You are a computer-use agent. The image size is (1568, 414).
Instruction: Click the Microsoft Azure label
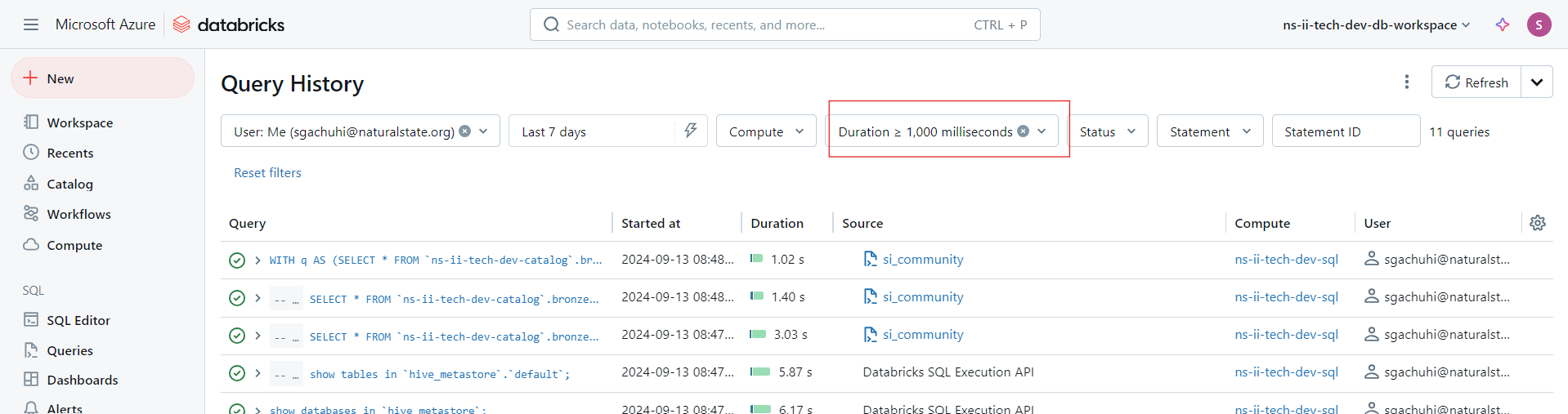(105, 24)
